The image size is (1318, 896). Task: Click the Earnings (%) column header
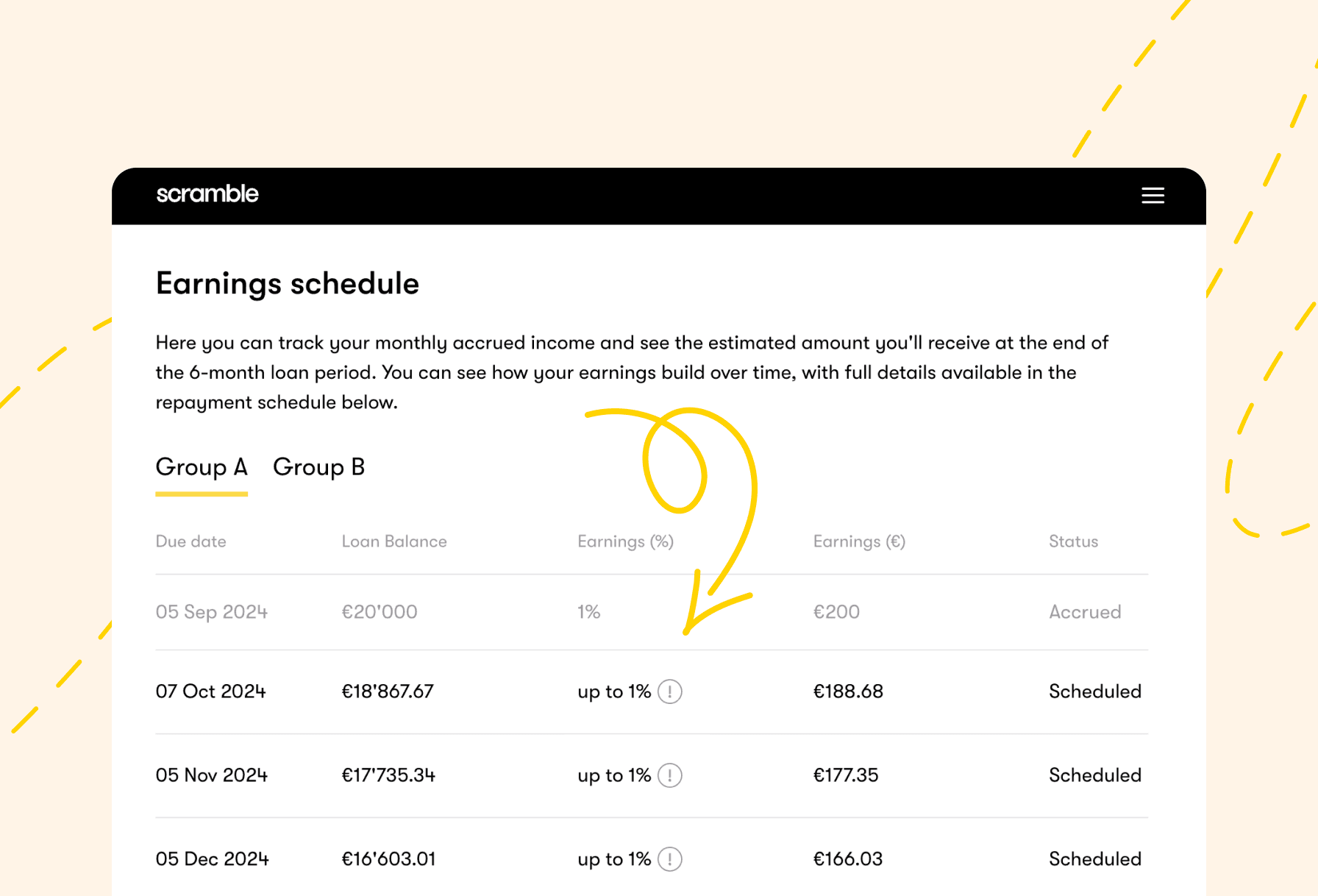625,541
